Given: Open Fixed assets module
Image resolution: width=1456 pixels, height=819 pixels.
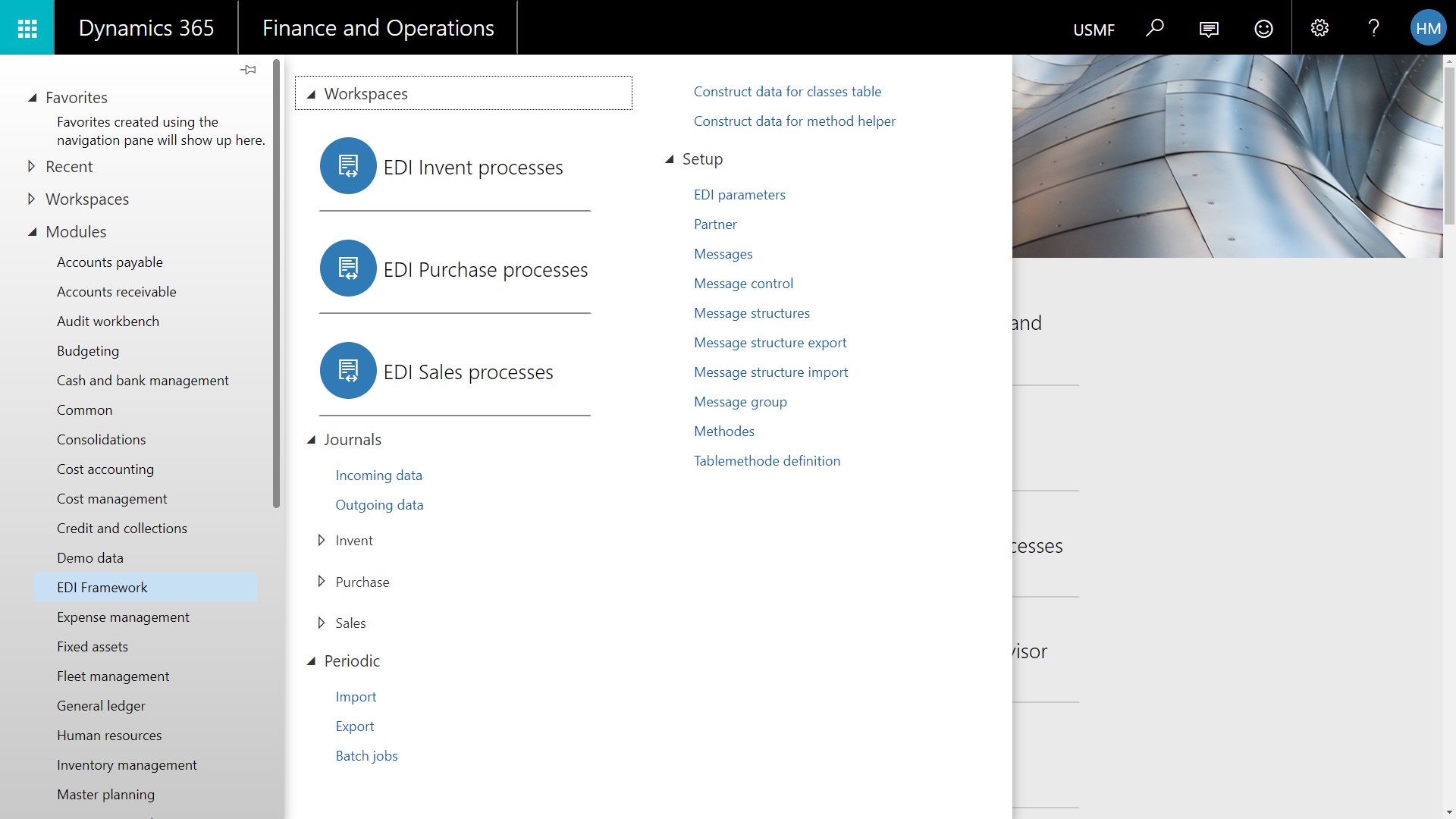Looking at the screenshot, I should coord(93,647).
